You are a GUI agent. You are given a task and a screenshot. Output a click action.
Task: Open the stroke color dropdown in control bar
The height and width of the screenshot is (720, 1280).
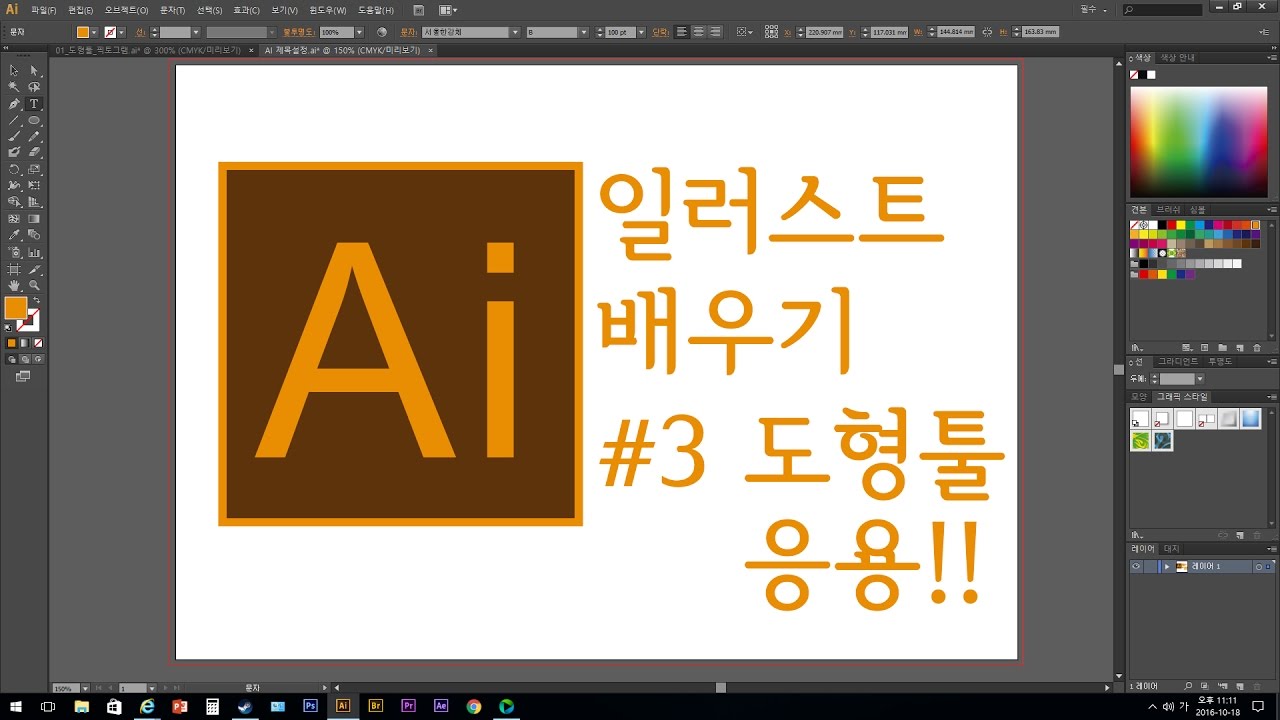(x=121, y=32)
